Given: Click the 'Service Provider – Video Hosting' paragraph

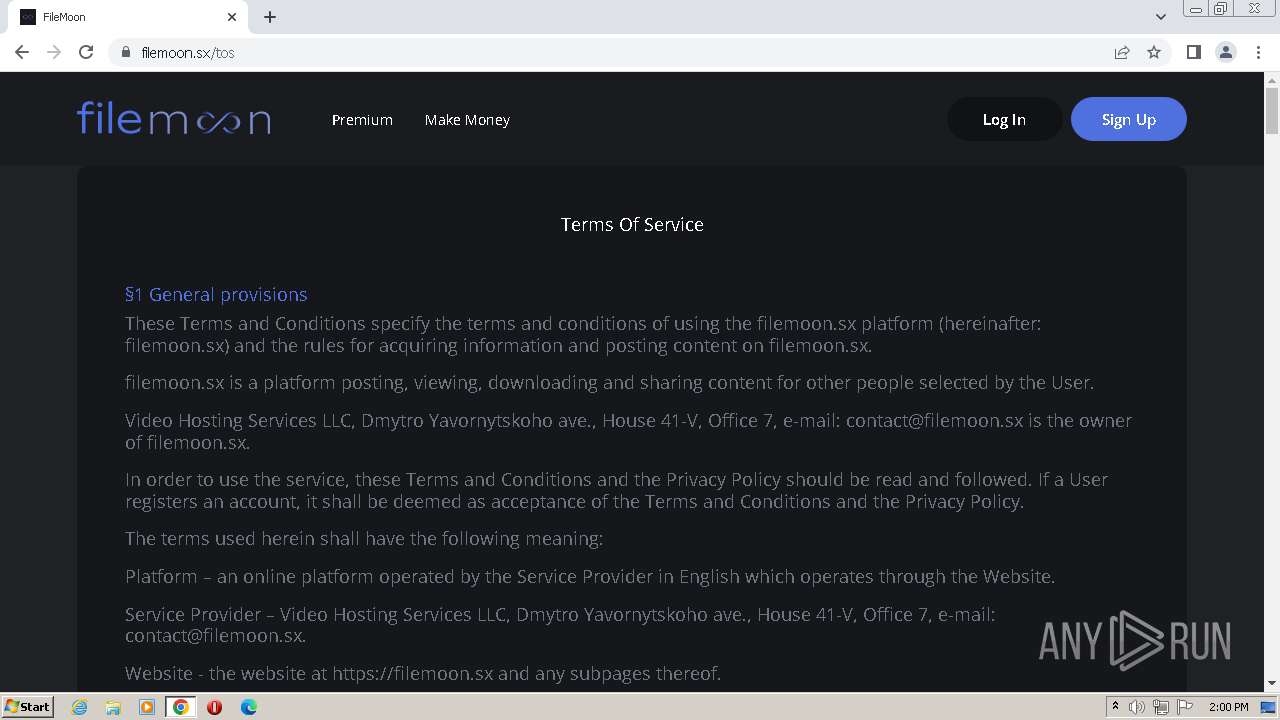Looking at the screenshot, I should pyautogui.click(x=560, y=624).
